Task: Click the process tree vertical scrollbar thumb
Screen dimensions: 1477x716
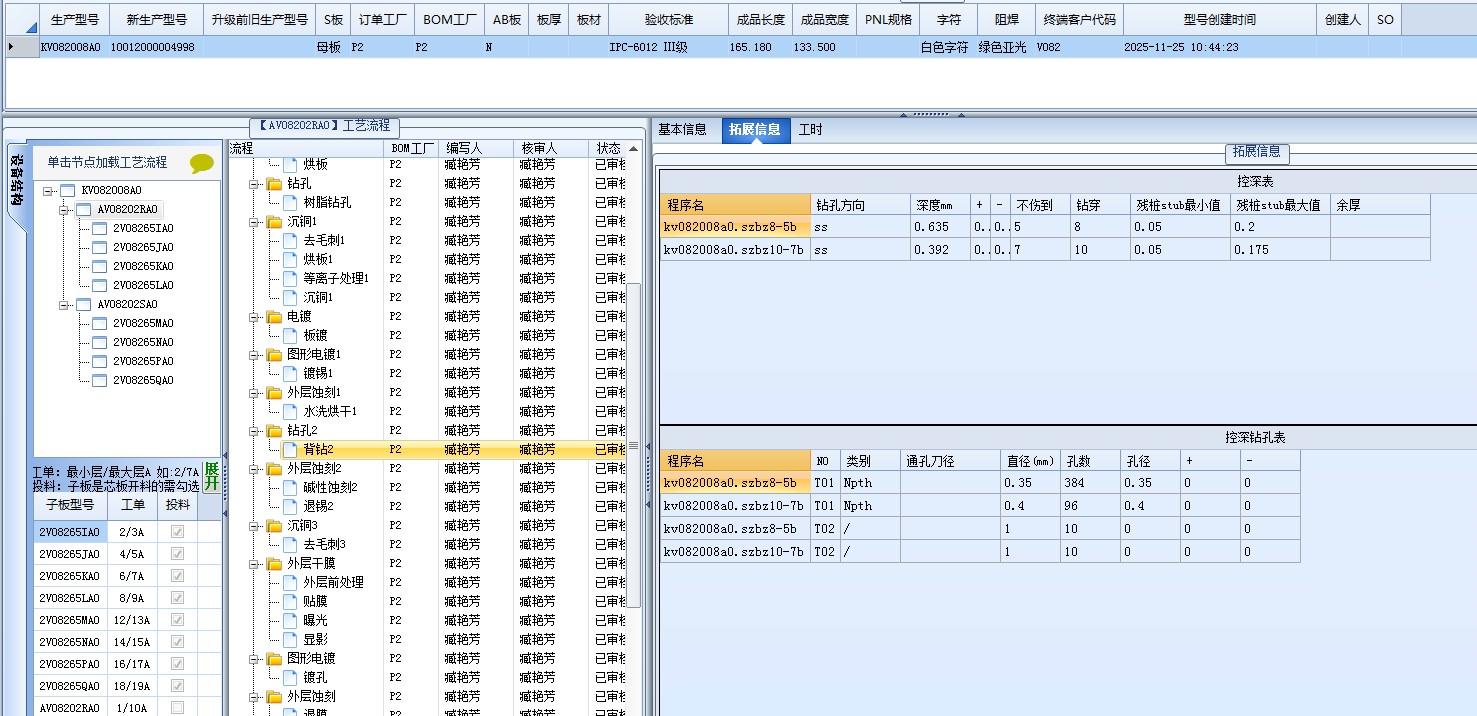Action: (633, 445)
